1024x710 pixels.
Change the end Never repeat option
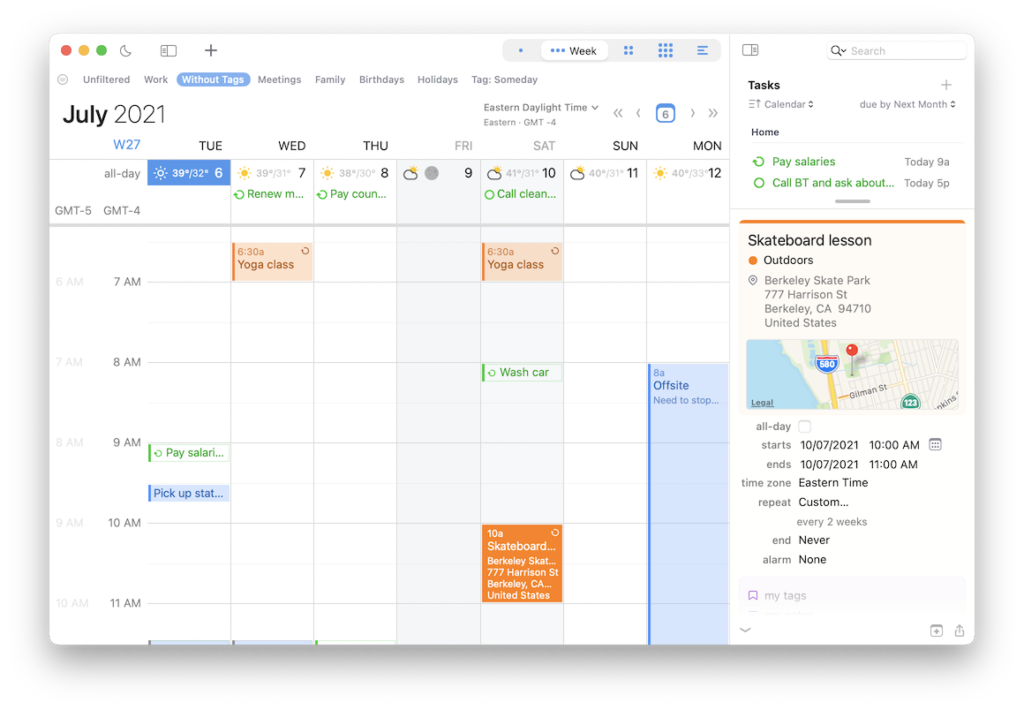(814, 540)
